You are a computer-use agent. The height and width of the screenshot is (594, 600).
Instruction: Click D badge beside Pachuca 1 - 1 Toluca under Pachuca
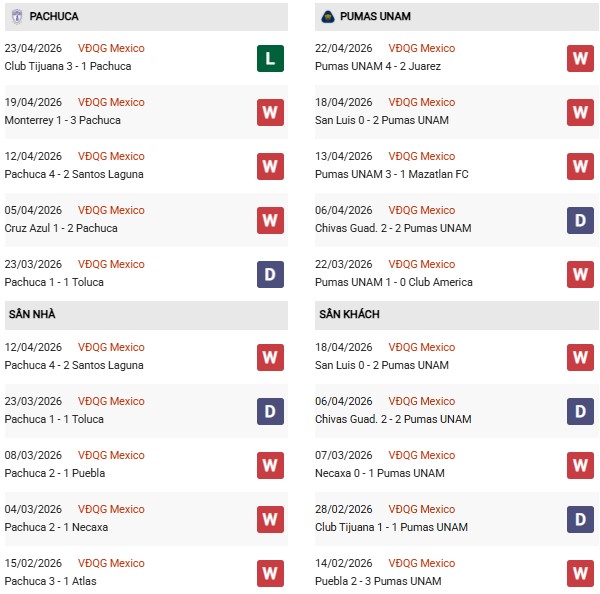point(270,274)
